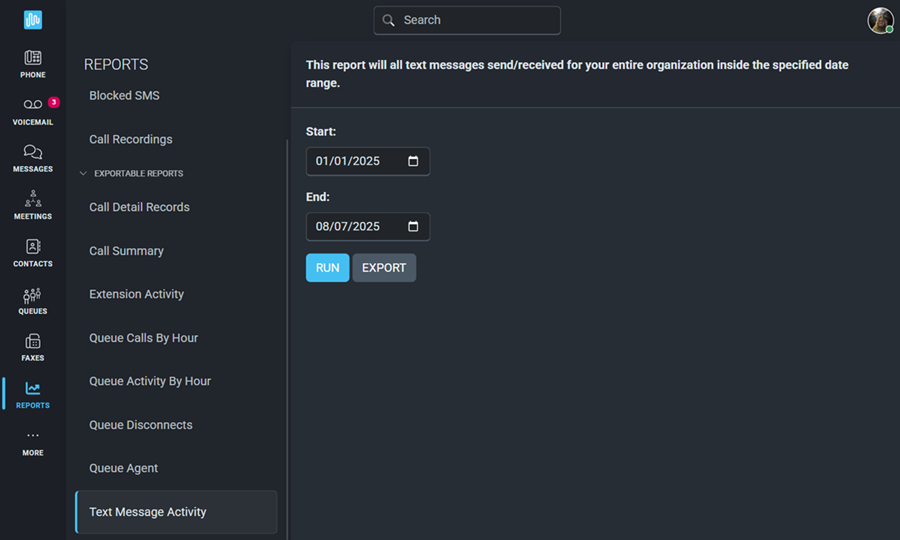Select the Call Detail Records report
This screenshot has width=900, height=540.
(139, 207)
